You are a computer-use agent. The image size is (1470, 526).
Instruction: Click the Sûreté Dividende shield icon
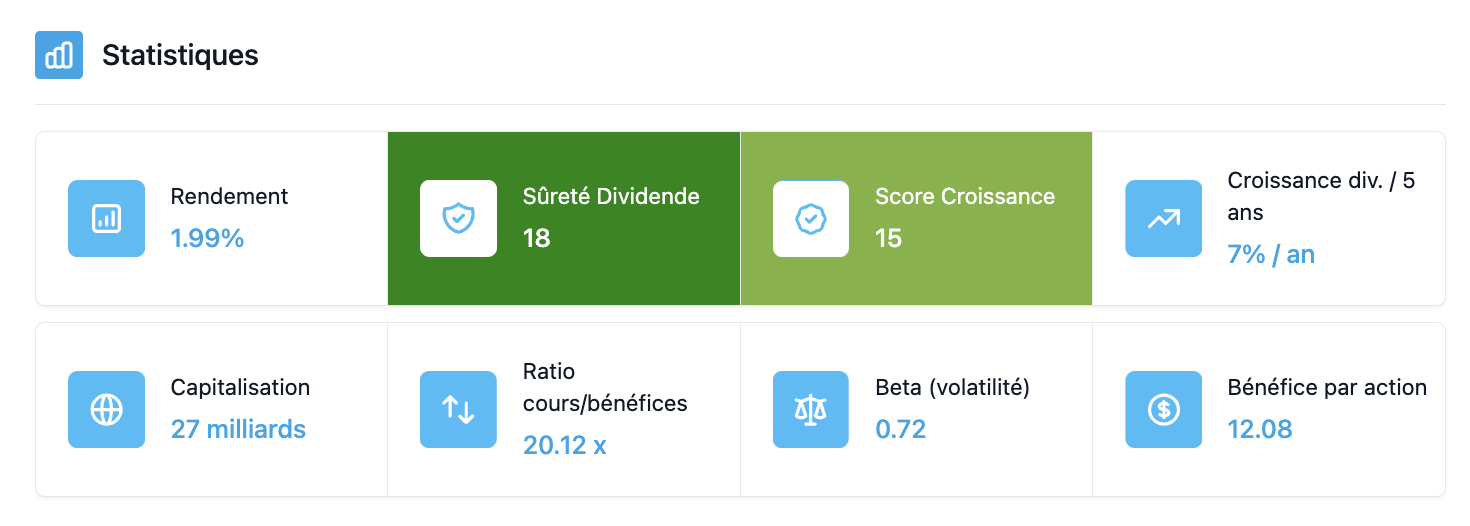click(x=458, y=218)
